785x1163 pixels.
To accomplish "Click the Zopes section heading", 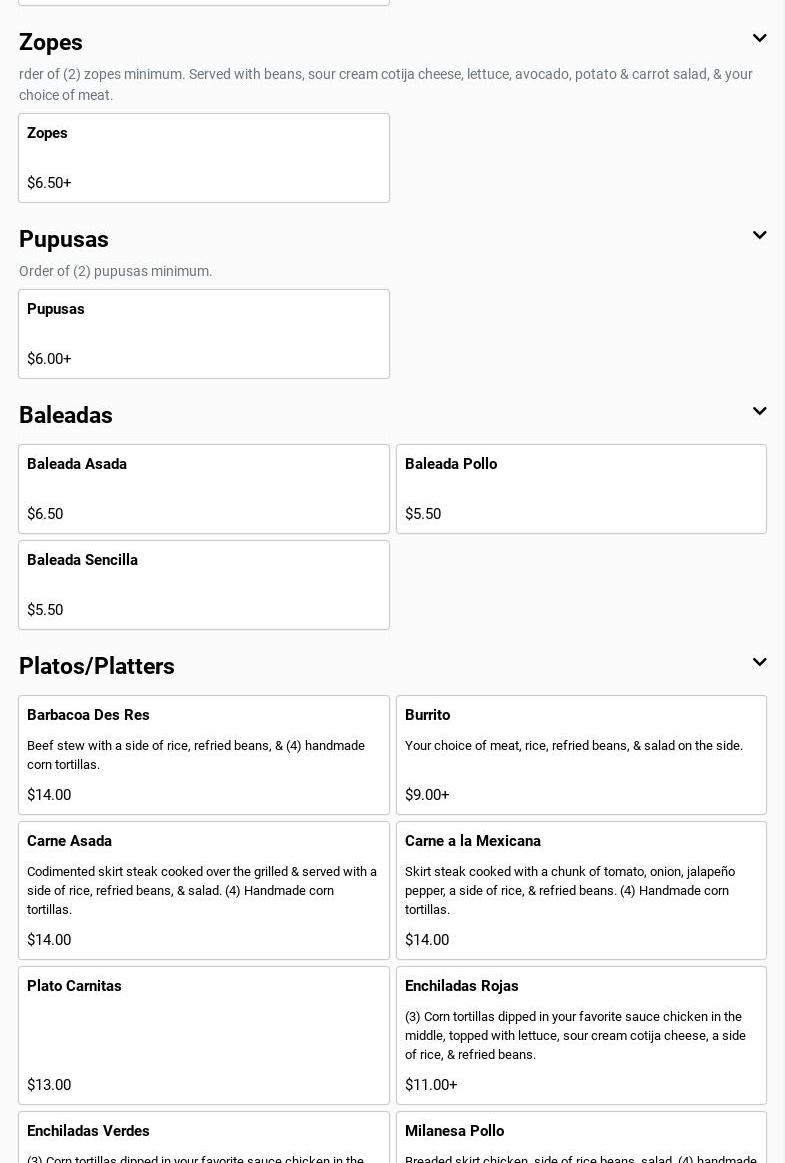I will (51, 42).
